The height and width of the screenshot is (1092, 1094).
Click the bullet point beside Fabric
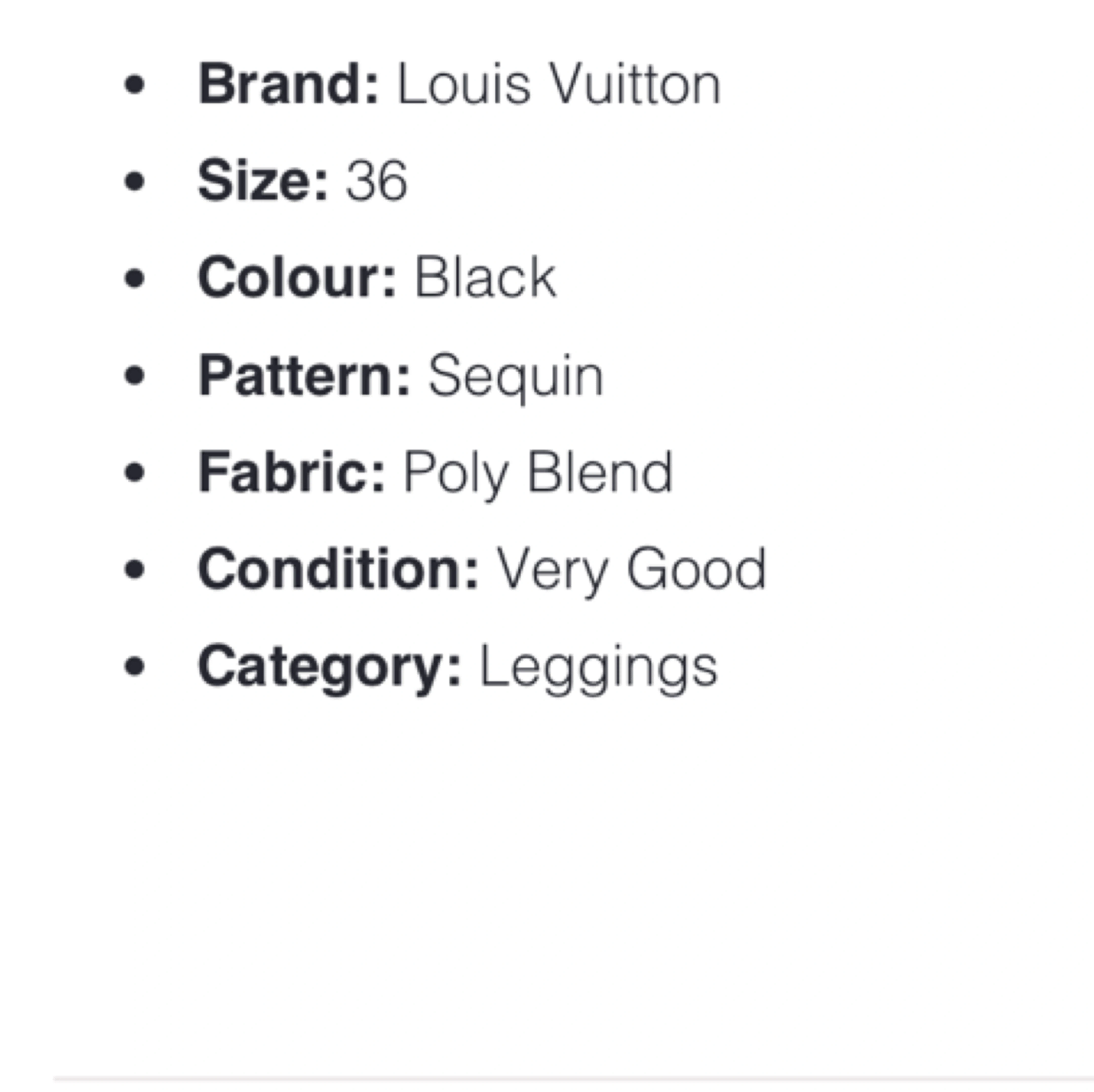[134, 472]
